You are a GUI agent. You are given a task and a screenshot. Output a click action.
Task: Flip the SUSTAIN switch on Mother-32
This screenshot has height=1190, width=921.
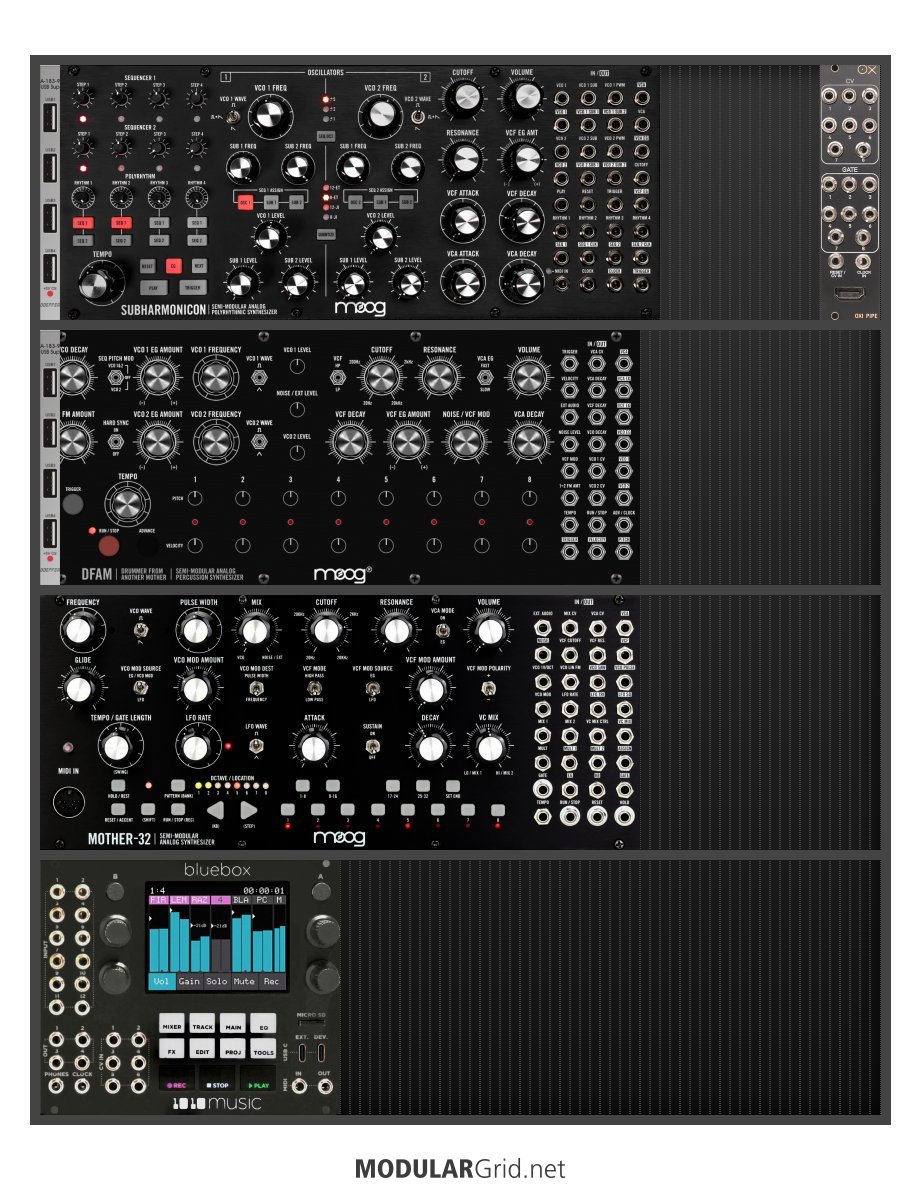[x=372, y=746]
